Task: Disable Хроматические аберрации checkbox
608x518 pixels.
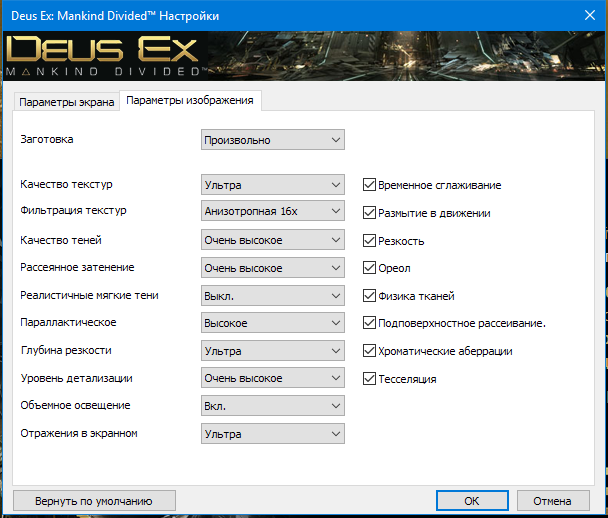Action: (x=369, y=351)
